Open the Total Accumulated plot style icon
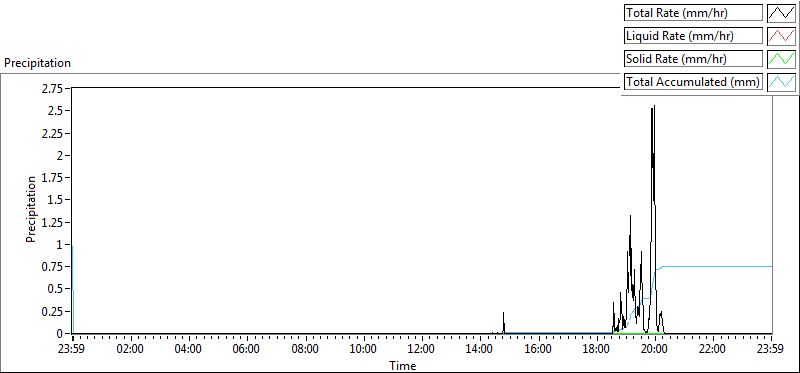This screenshot has height=373, width=800. tap(781, 82)
